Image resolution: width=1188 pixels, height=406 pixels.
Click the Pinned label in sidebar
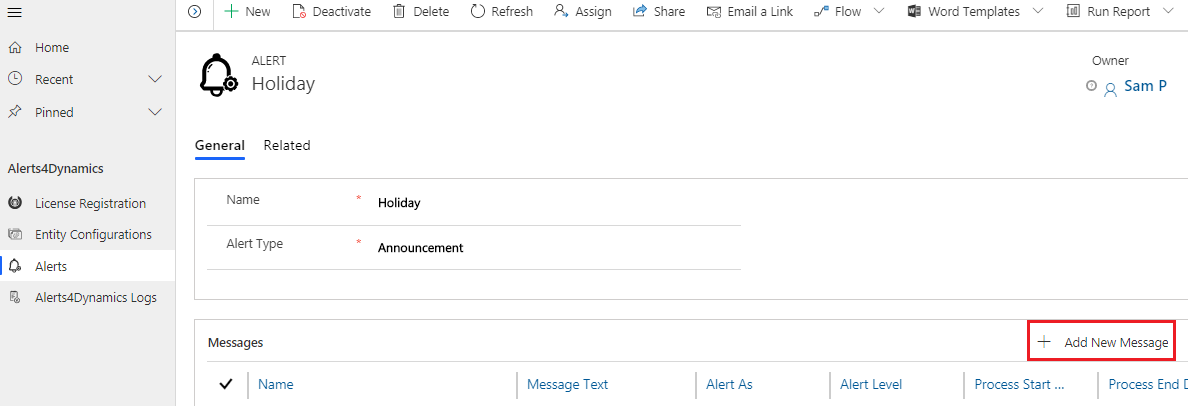54,112
